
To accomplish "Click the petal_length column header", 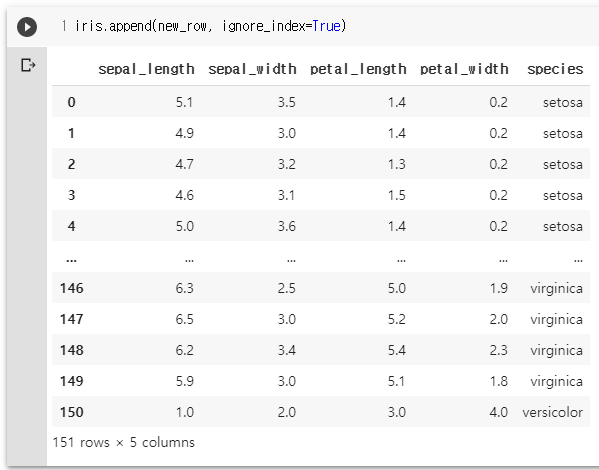I will tap(358, 69).
